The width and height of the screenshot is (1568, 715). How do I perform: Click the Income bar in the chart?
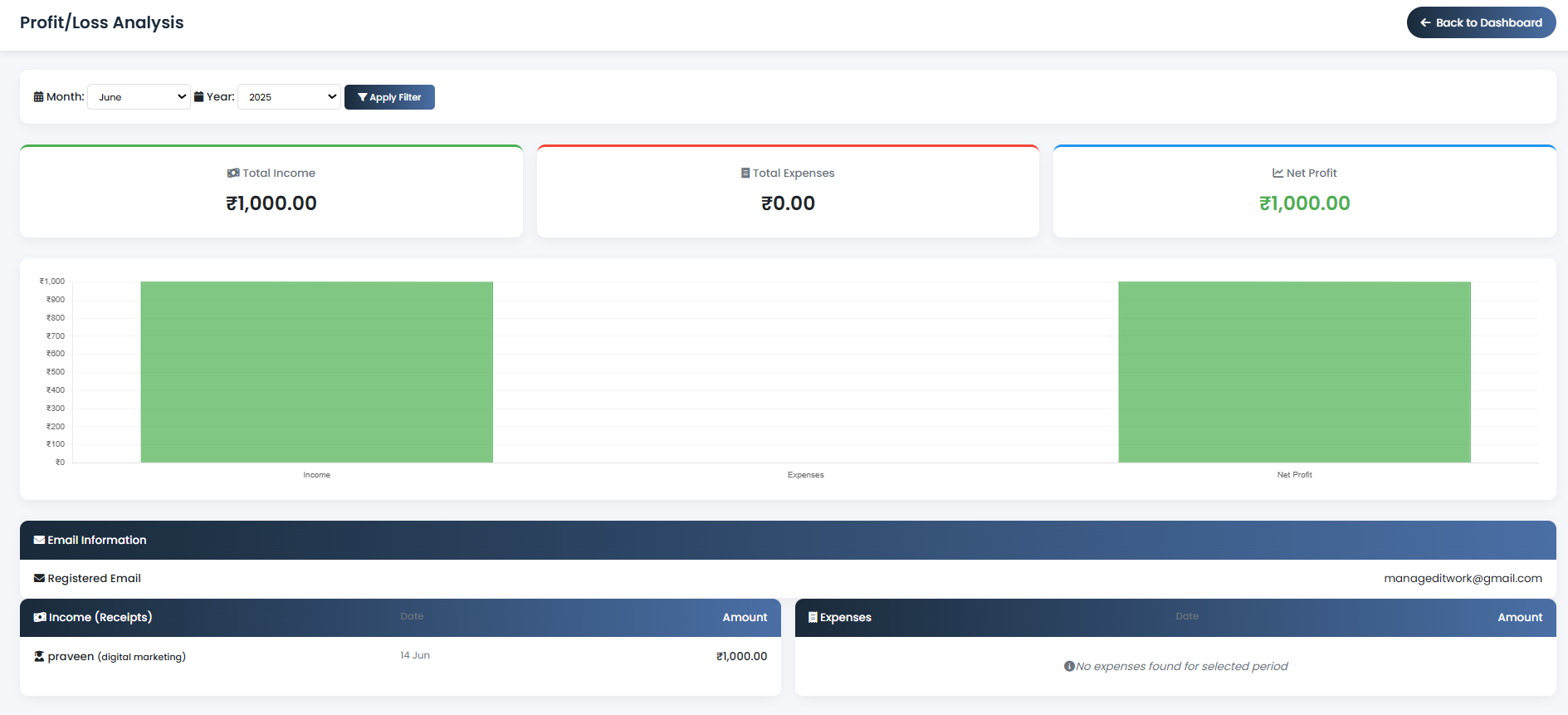coord(316,372)
